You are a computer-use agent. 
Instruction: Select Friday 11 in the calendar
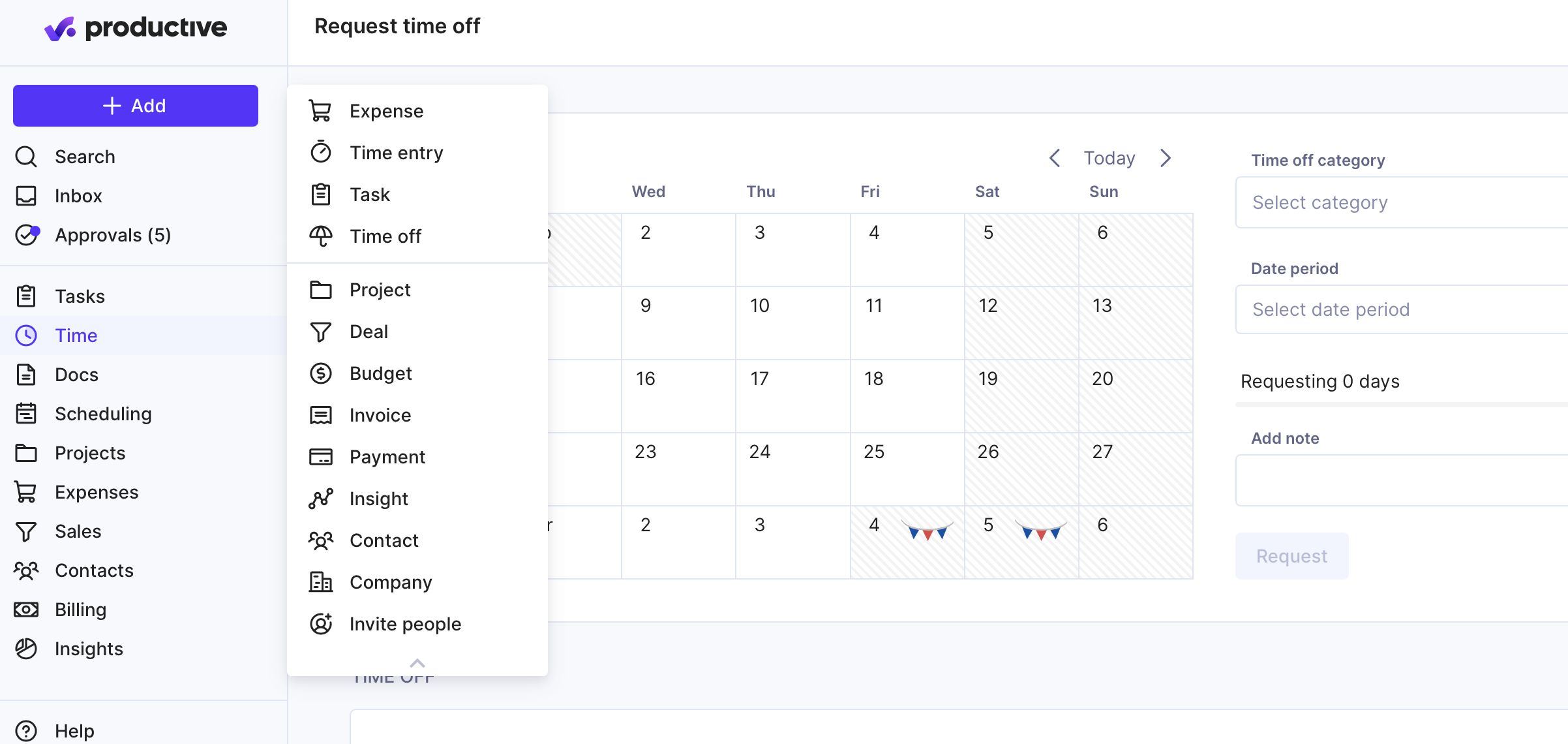pyautogui.click(x=907, y=323)
